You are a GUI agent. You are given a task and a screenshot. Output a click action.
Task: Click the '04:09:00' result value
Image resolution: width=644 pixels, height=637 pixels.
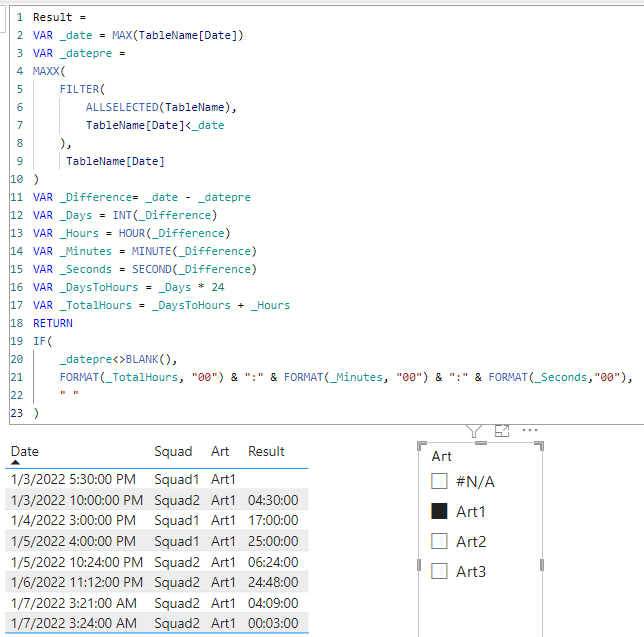273,603
